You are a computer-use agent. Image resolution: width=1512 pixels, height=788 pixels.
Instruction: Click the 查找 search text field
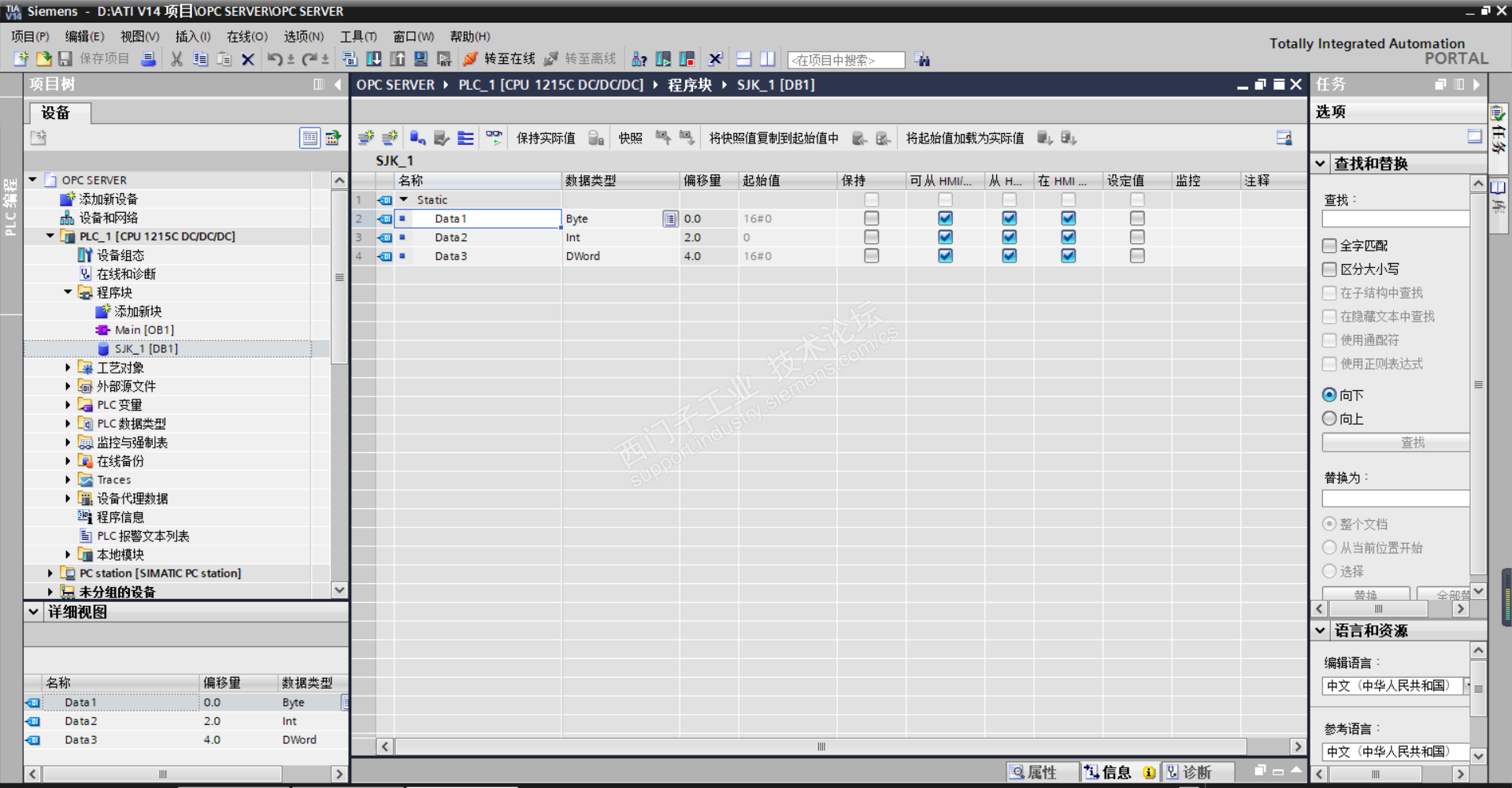click(1395, 219)
